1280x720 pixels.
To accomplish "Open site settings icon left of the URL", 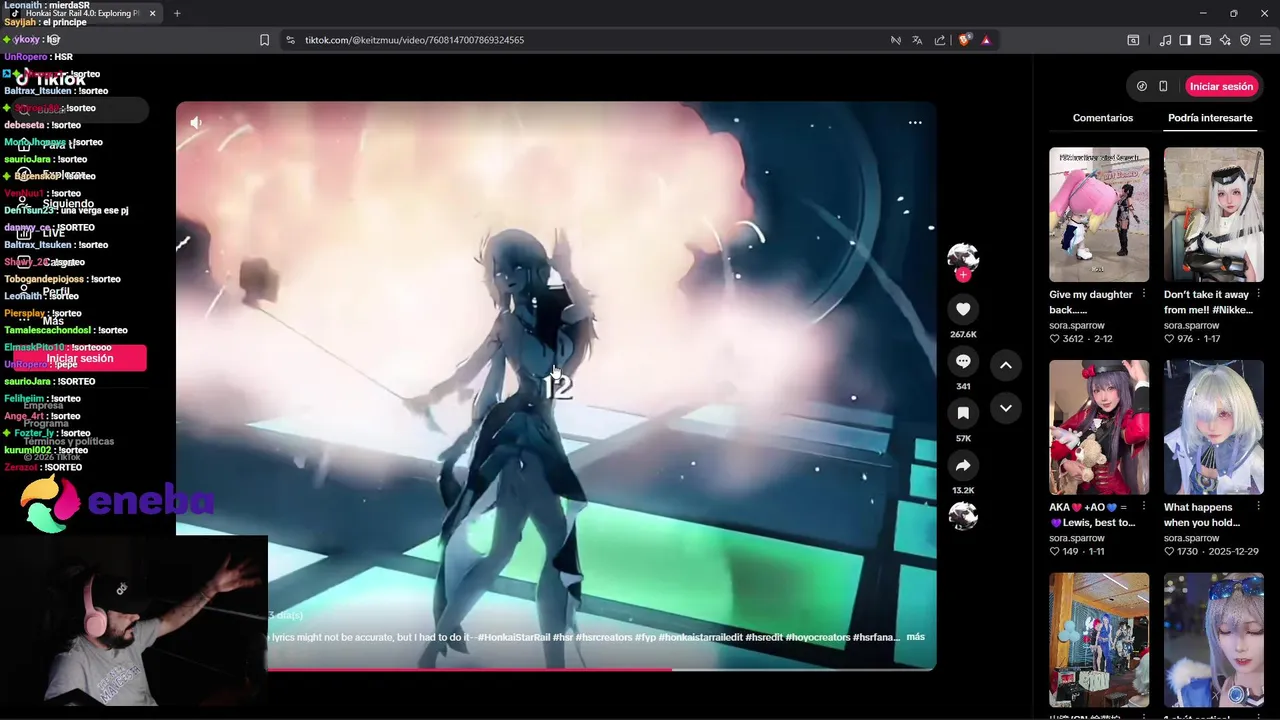I will coord(291,40).
